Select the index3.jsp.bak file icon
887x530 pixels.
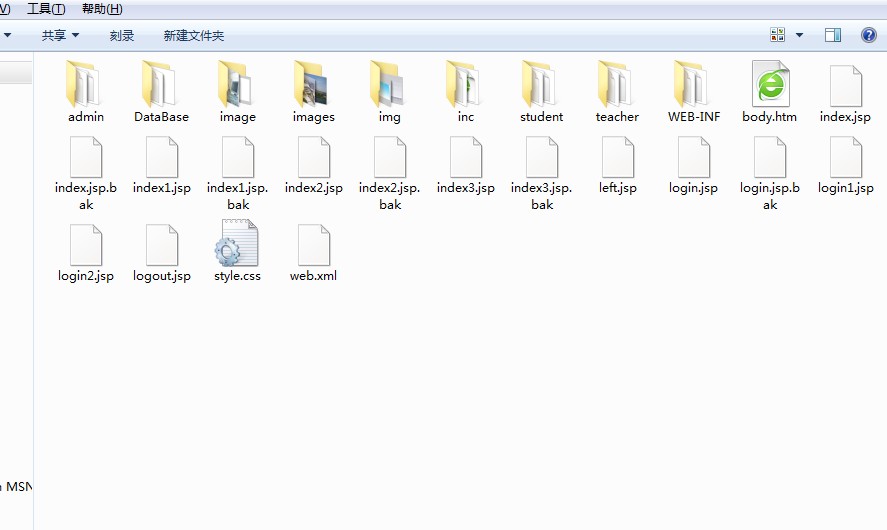click(x=542, y=157)
